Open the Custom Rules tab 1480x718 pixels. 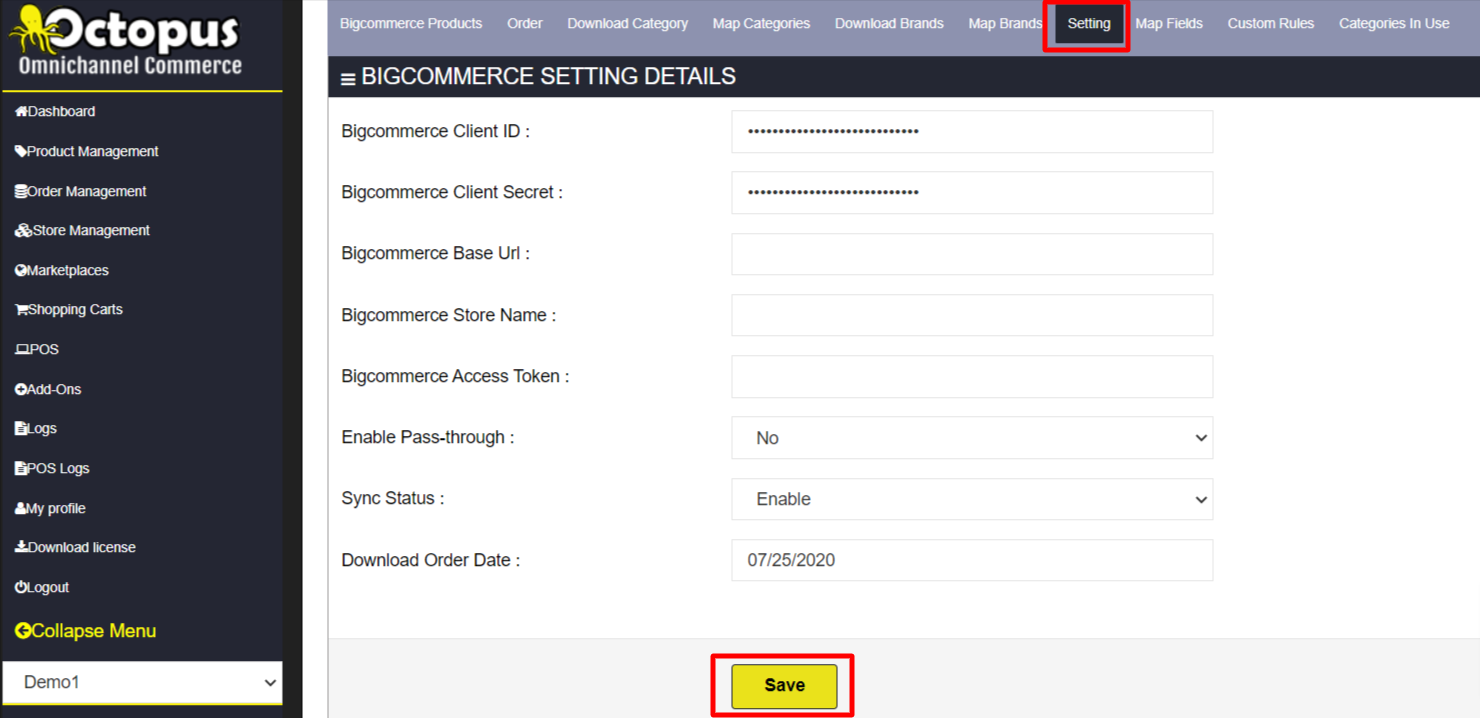click(1271, 23)
